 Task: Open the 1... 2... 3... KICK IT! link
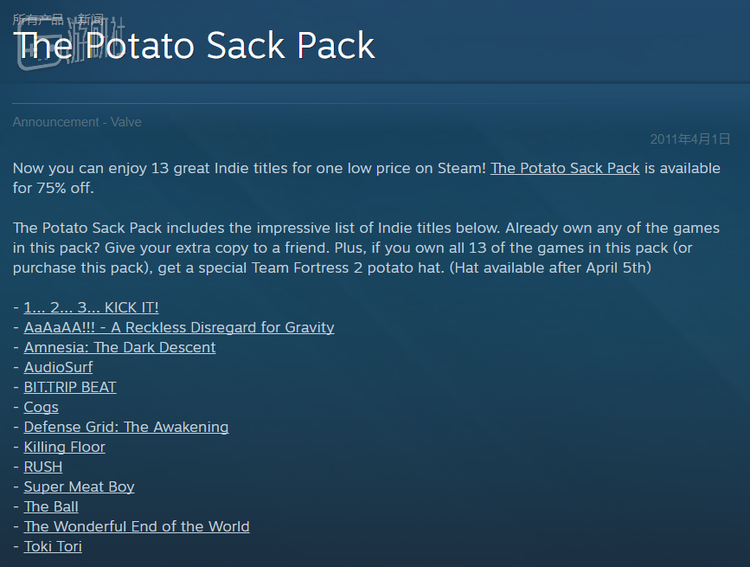tap(91, 307)
